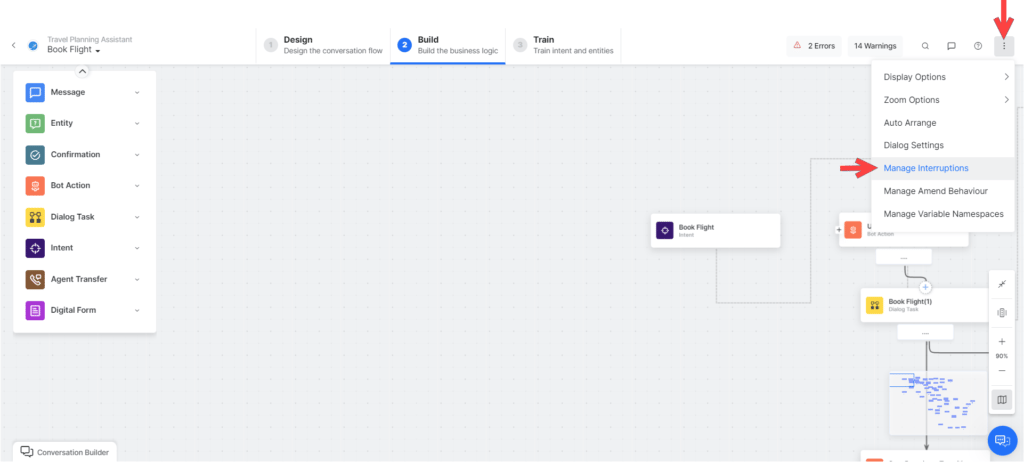Expand the Entity node type chevron
This screenshot has height=462, width=1024.
[x=137, y=124]
